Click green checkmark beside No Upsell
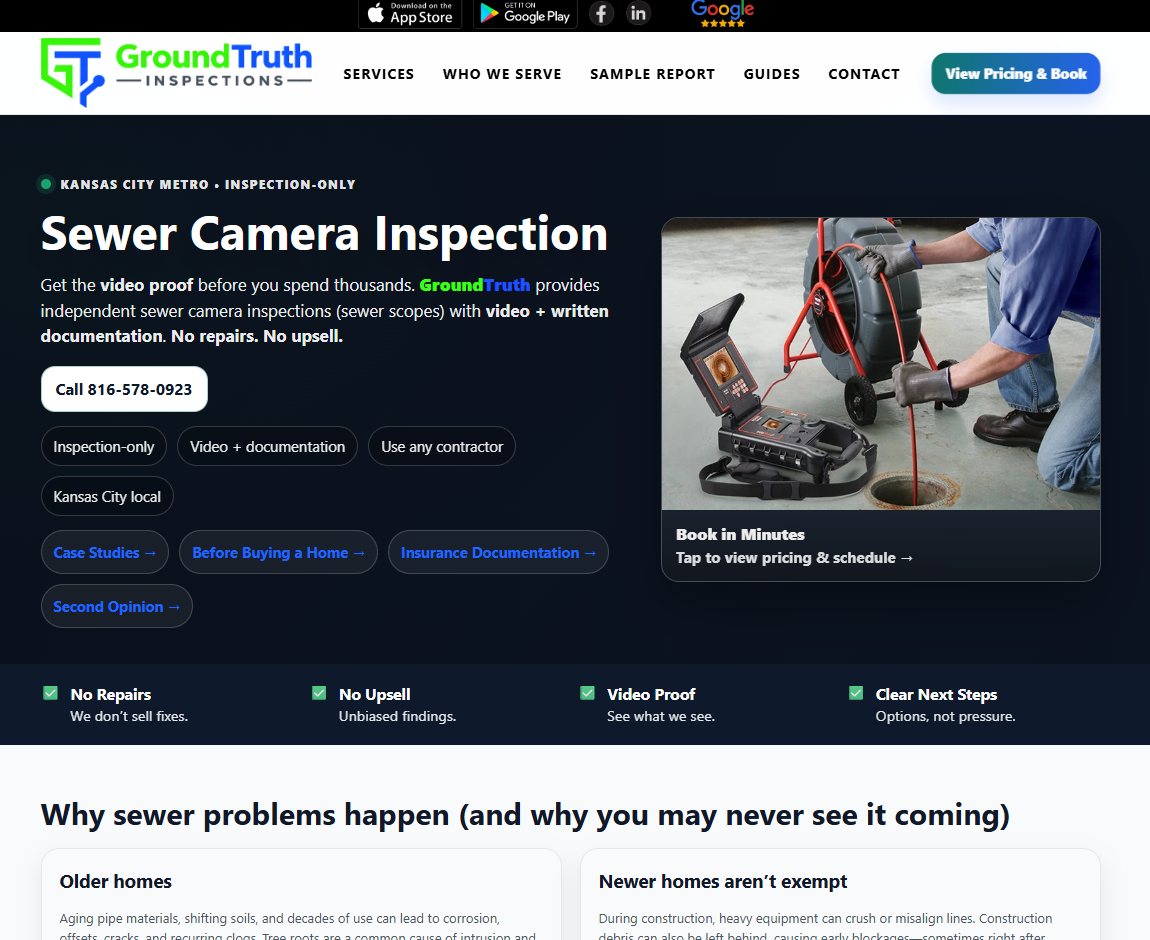Image resolution: width=1150 pixels, height=940 pixels. 319,693
